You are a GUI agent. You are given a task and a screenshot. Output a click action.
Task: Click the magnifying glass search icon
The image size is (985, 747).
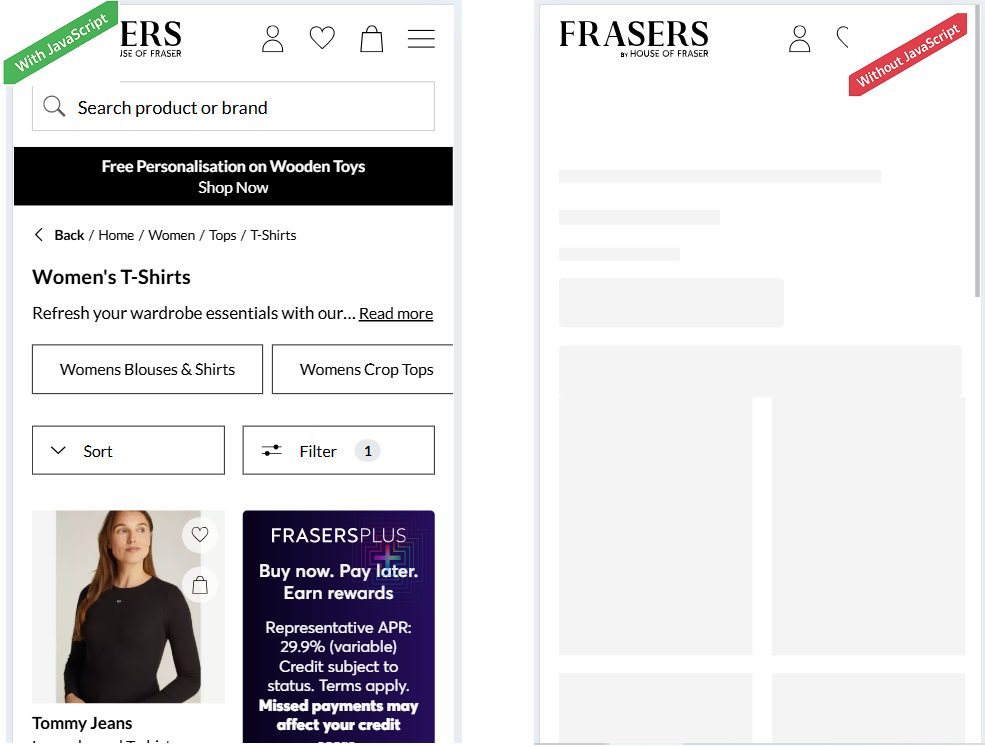54,106
